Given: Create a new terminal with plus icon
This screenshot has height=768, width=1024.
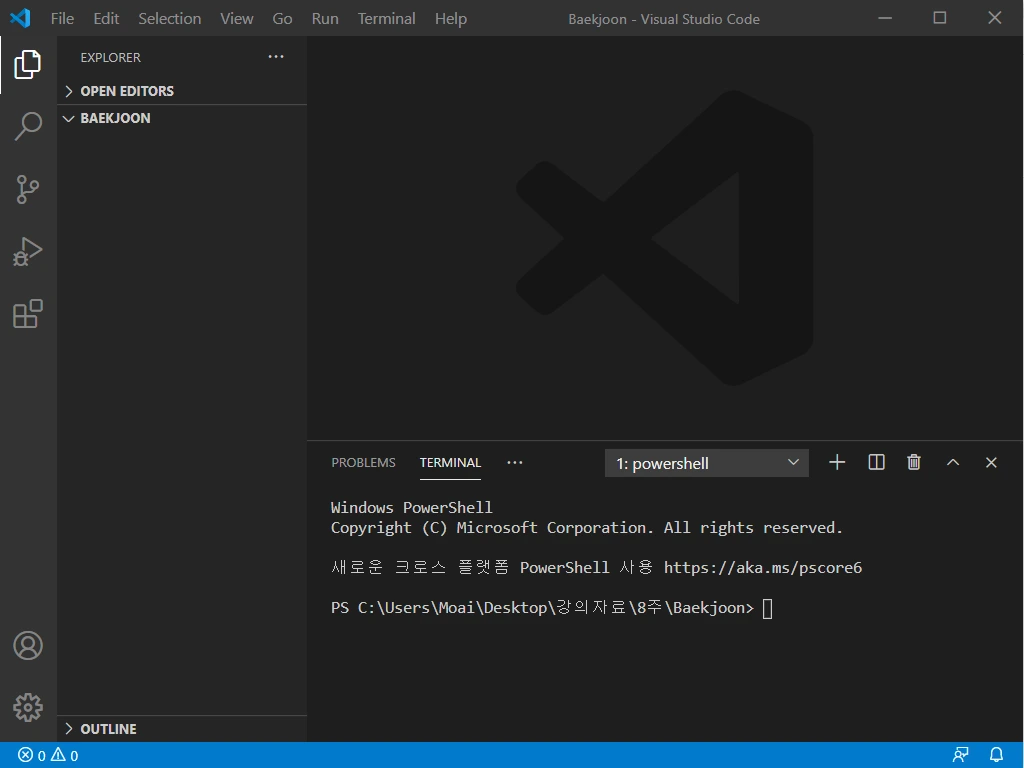Looking at the screenshot, I should click(x=837, y=462).
